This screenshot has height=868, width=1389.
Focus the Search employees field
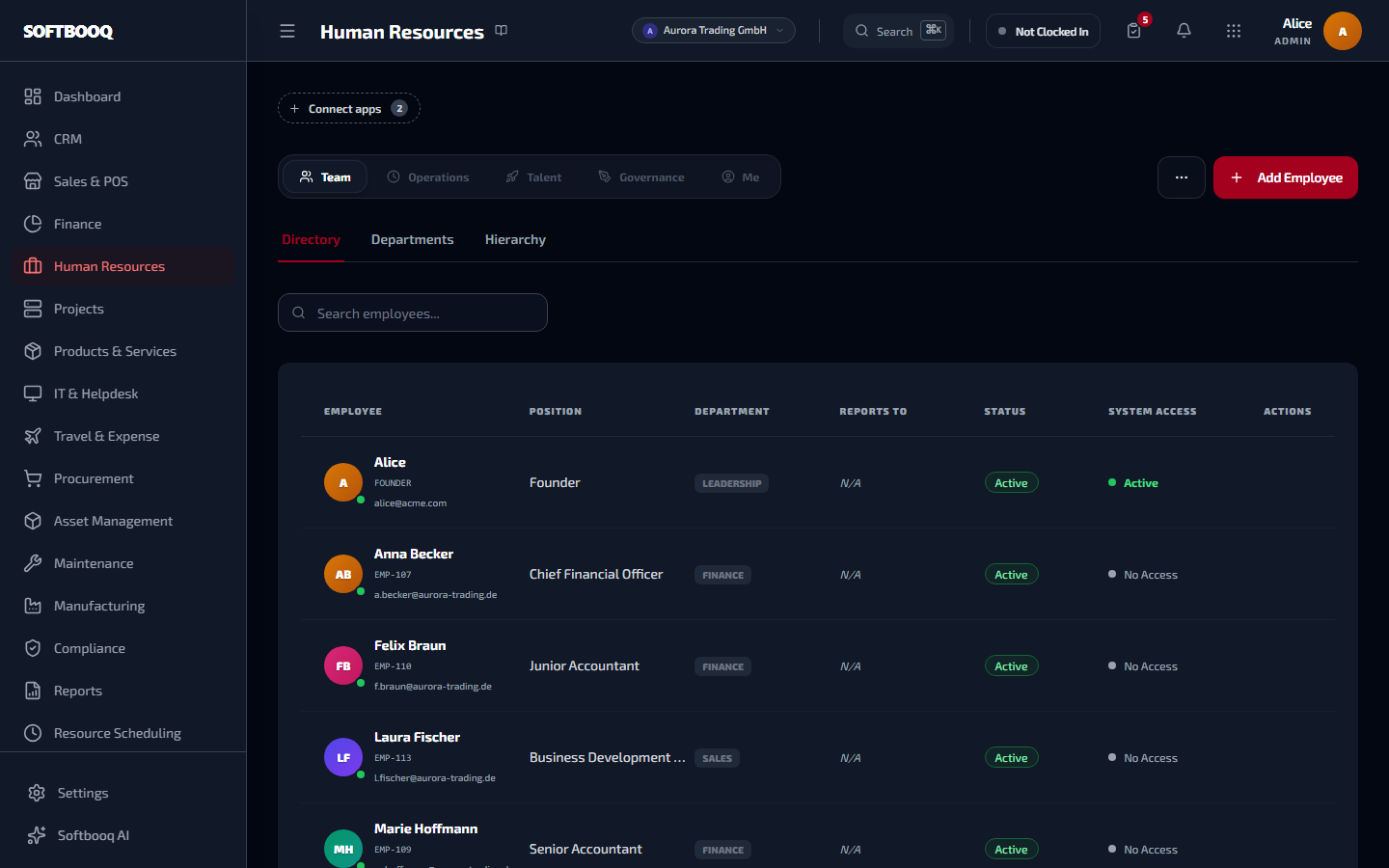413,312
